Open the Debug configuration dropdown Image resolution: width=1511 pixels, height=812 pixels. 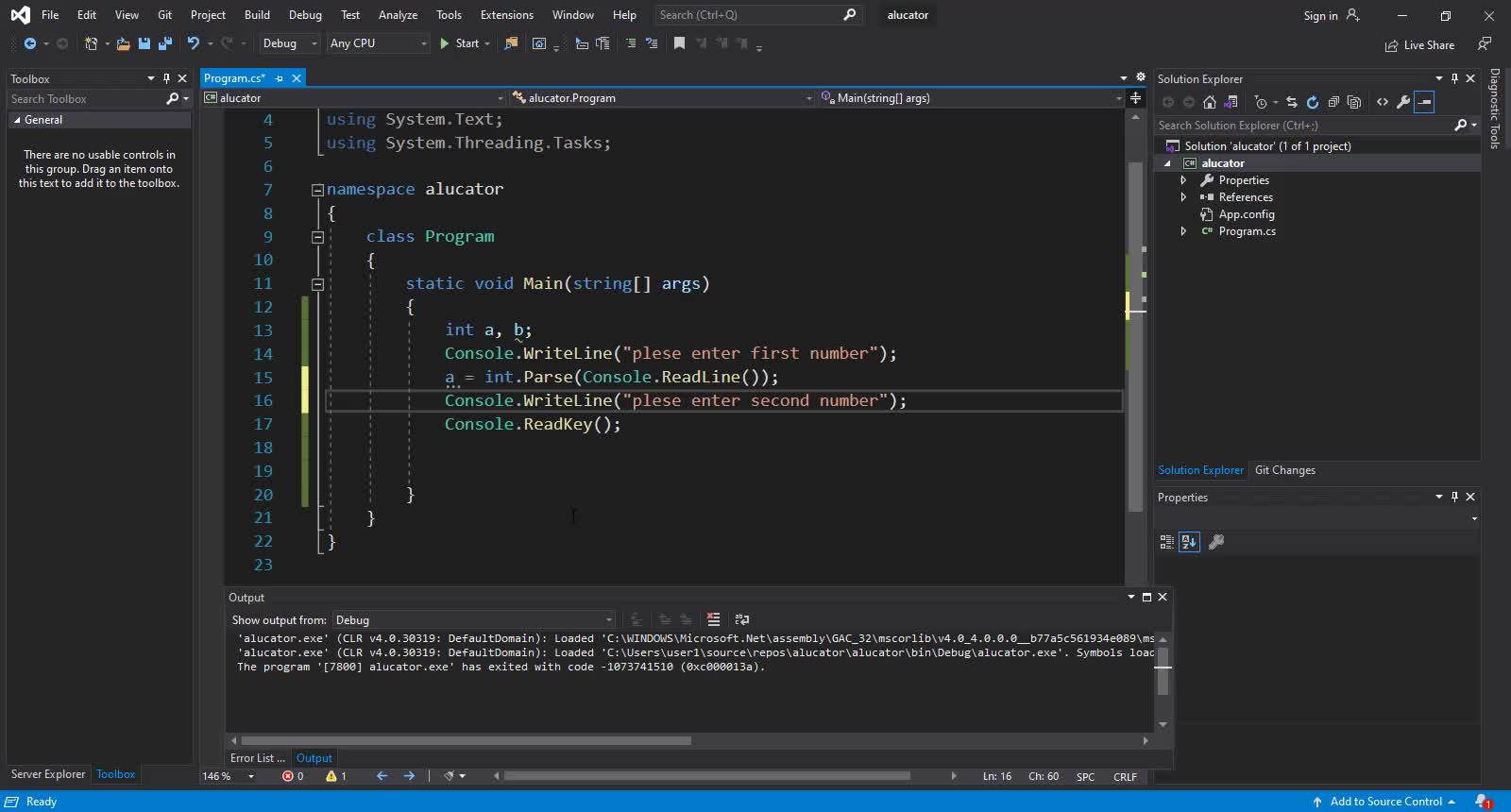click(290, 43)
